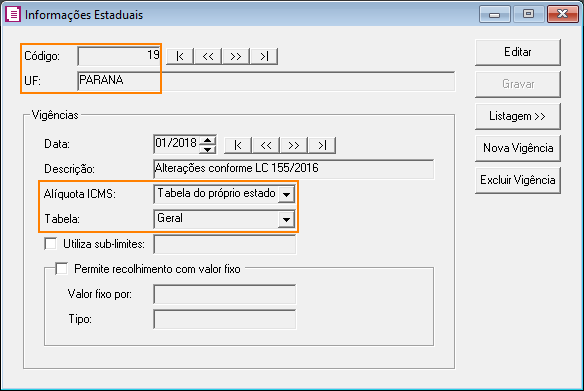Go to first record next to Código
The width and height of the screenshot is (584, 391).
180,56
